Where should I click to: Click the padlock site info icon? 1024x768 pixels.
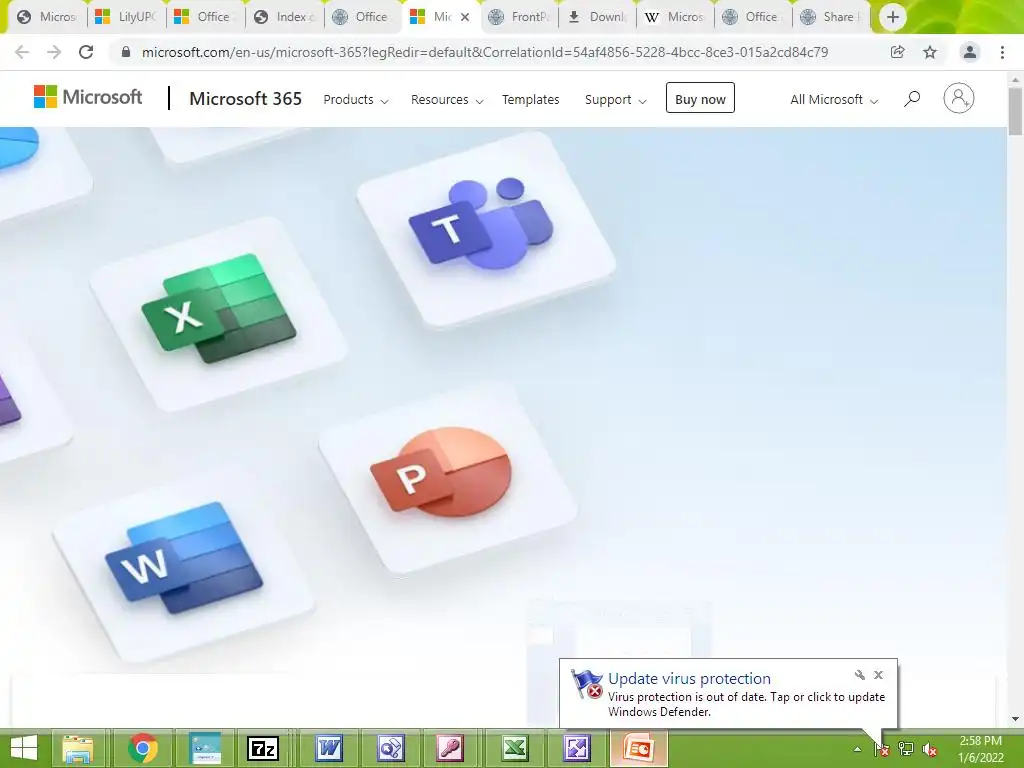[x=126, y=52]
